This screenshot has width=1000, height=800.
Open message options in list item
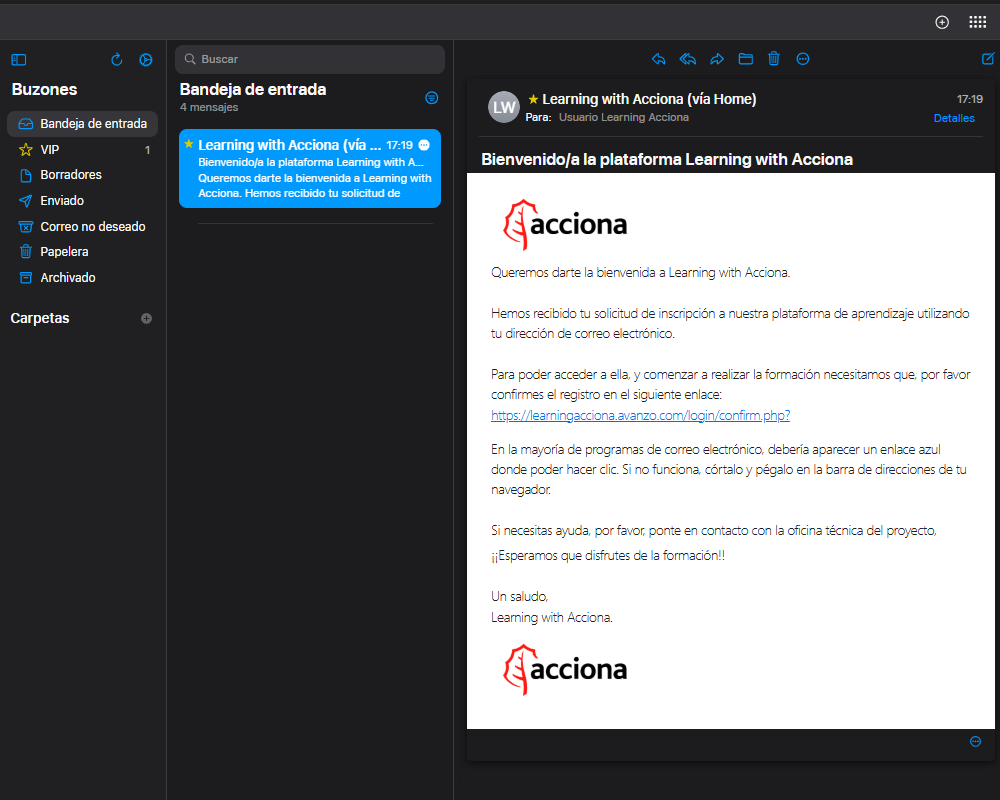(x=424, y=145)
